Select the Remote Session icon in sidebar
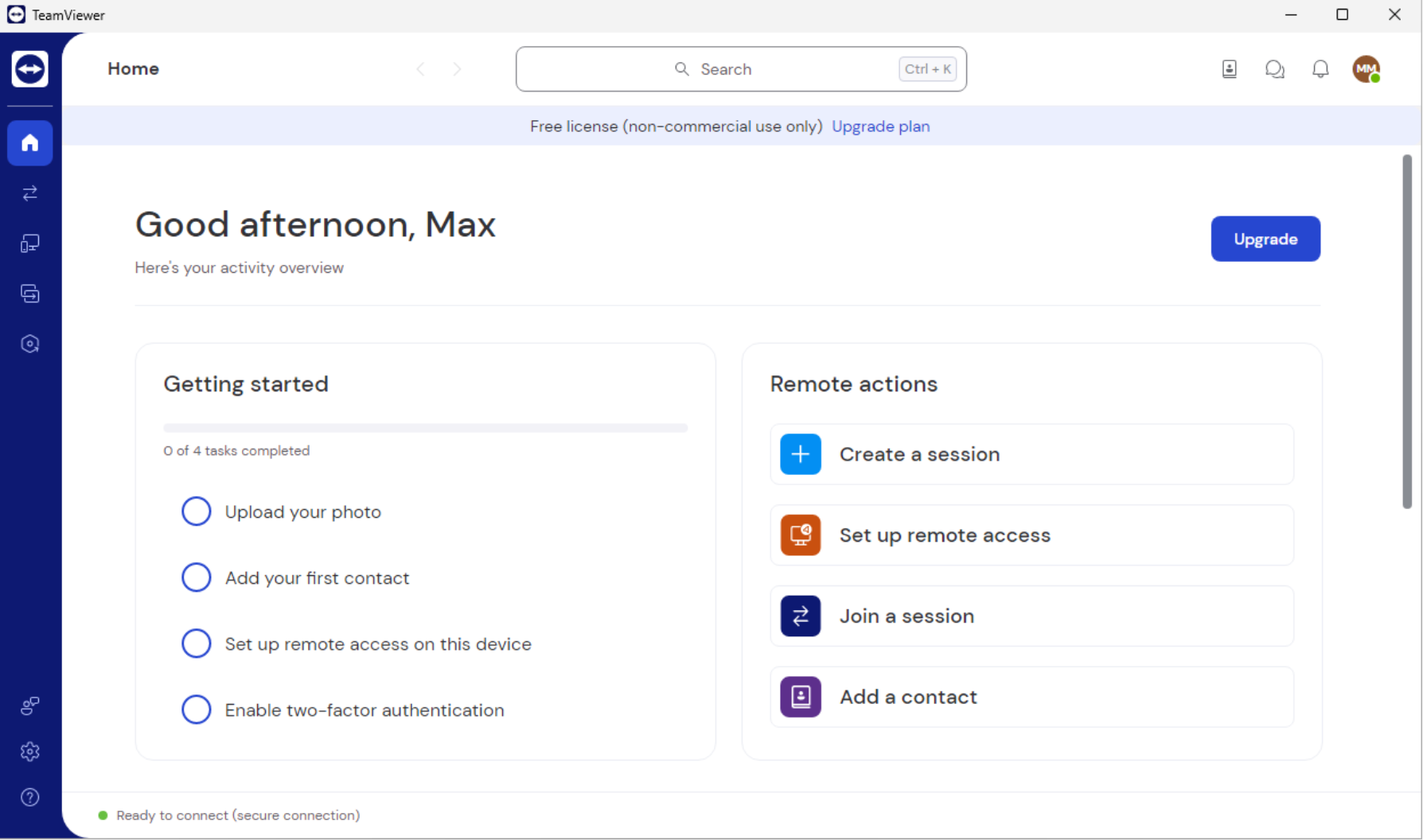 [x=29, y=192]
